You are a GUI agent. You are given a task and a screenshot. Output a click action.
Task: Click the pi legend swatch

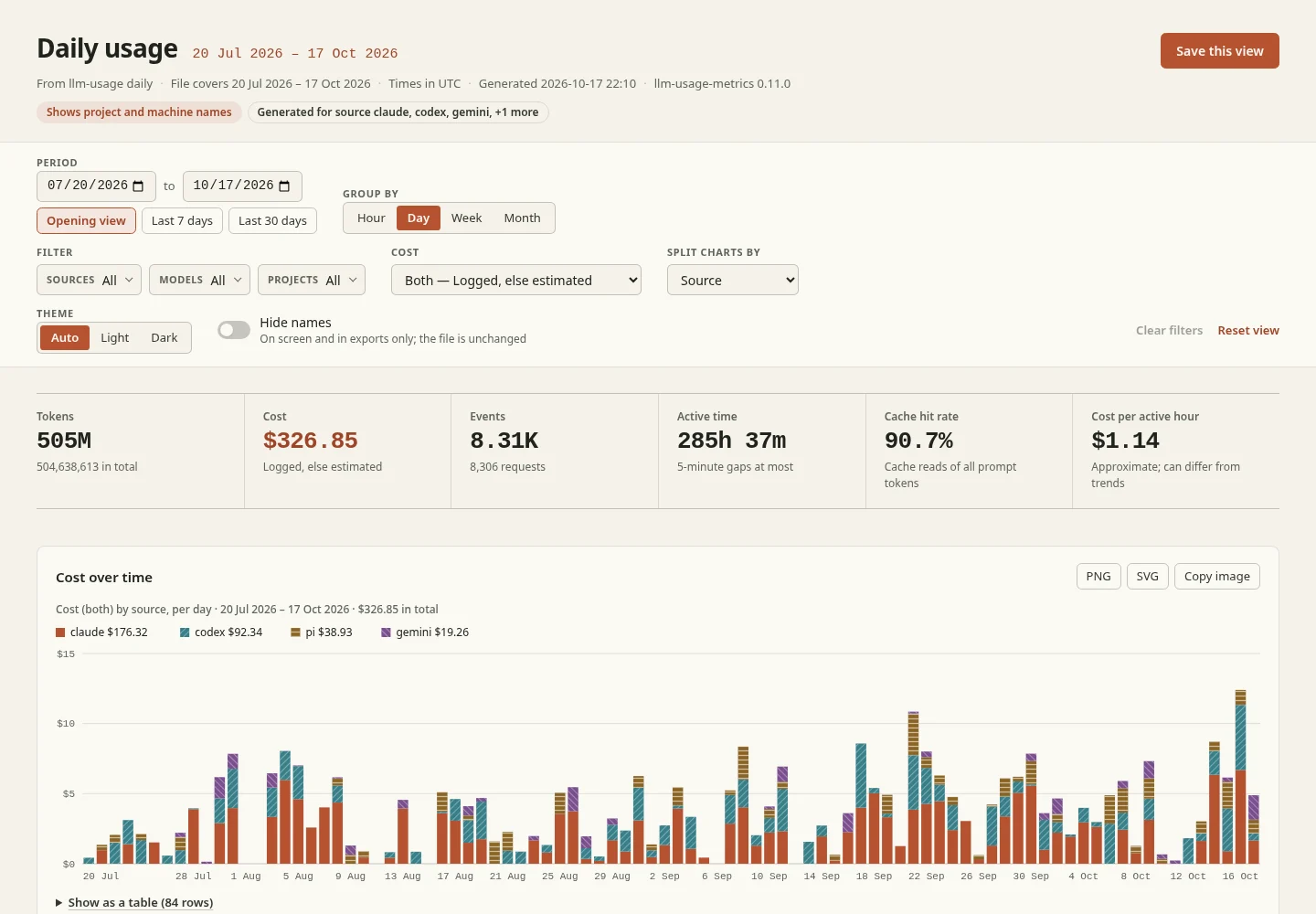pos(295,632)
